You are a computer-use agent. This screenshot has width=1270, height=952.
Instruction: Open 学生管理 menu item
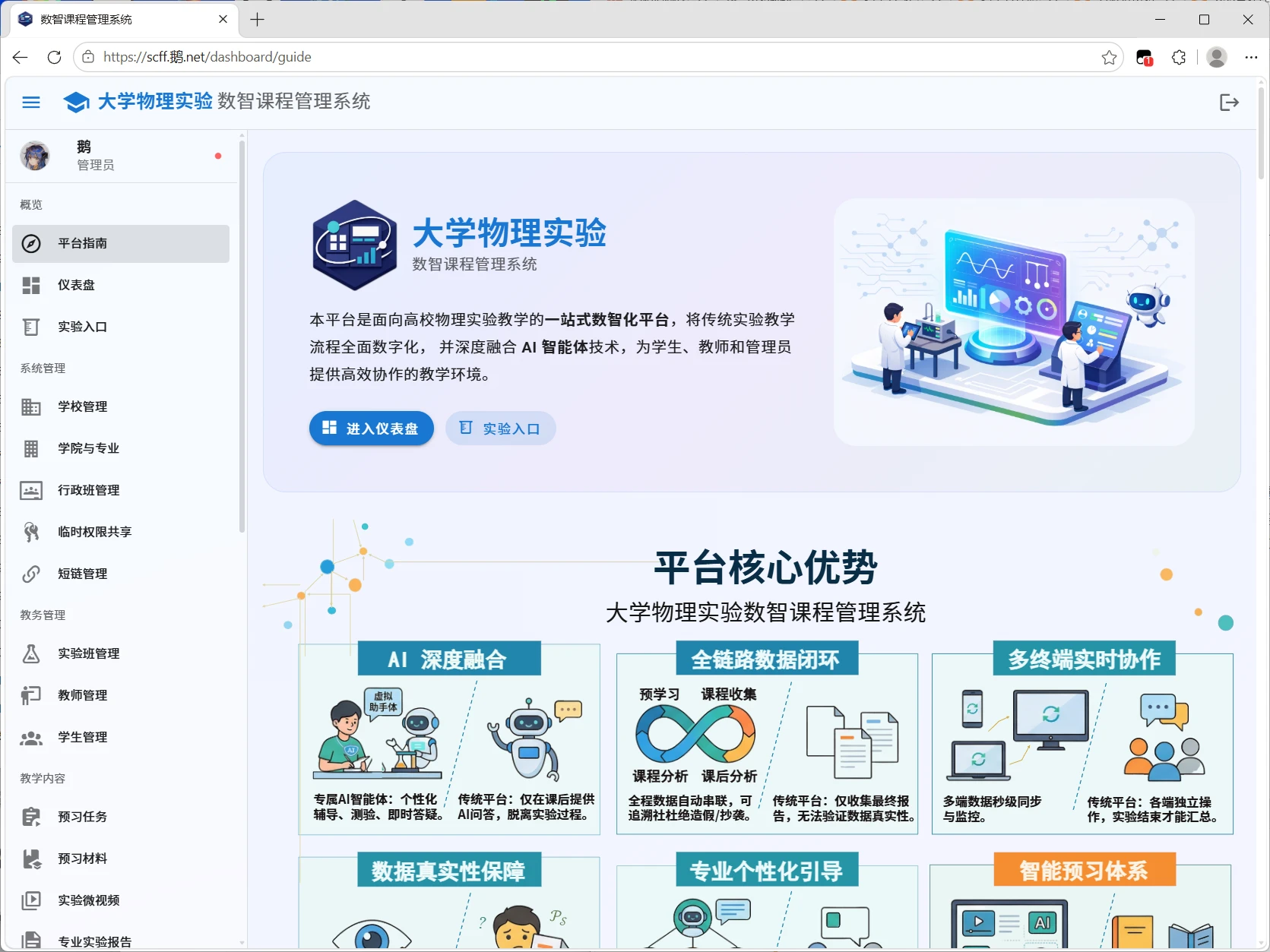click(121, 738)
